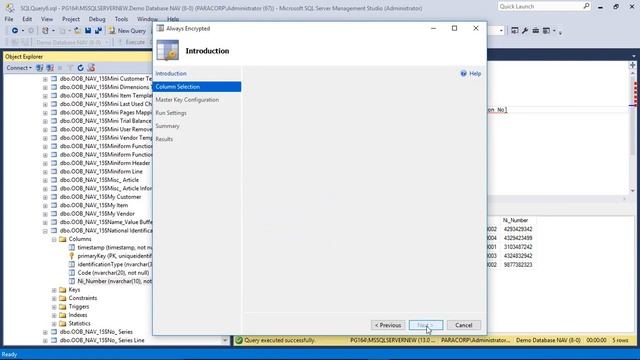Expand the Keys folder node
The image size is (640, 360).
coord(54,290)
